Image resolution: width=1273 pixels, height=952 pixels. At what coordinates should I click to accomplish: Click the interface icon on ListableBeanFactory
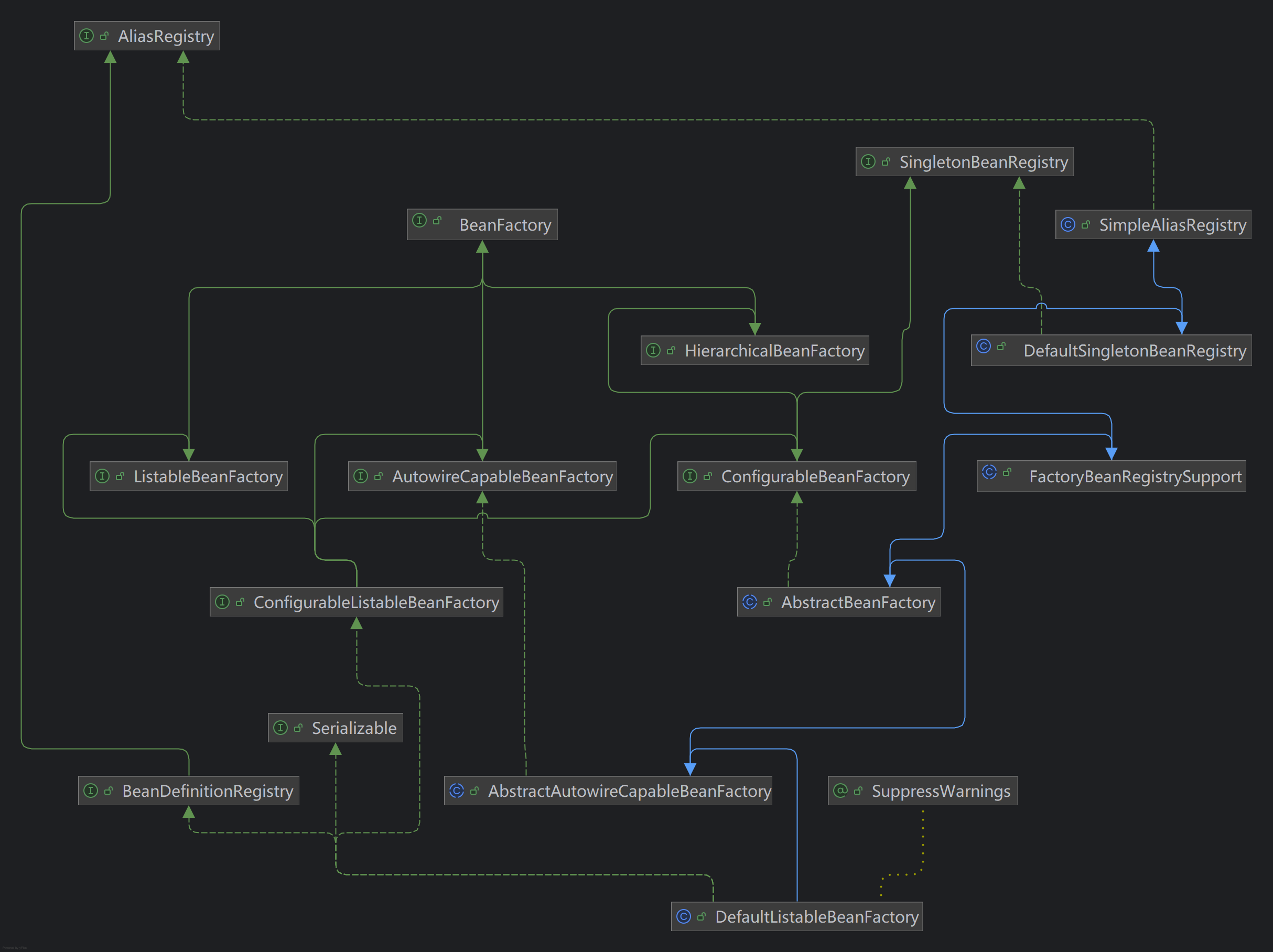(102, 476)
